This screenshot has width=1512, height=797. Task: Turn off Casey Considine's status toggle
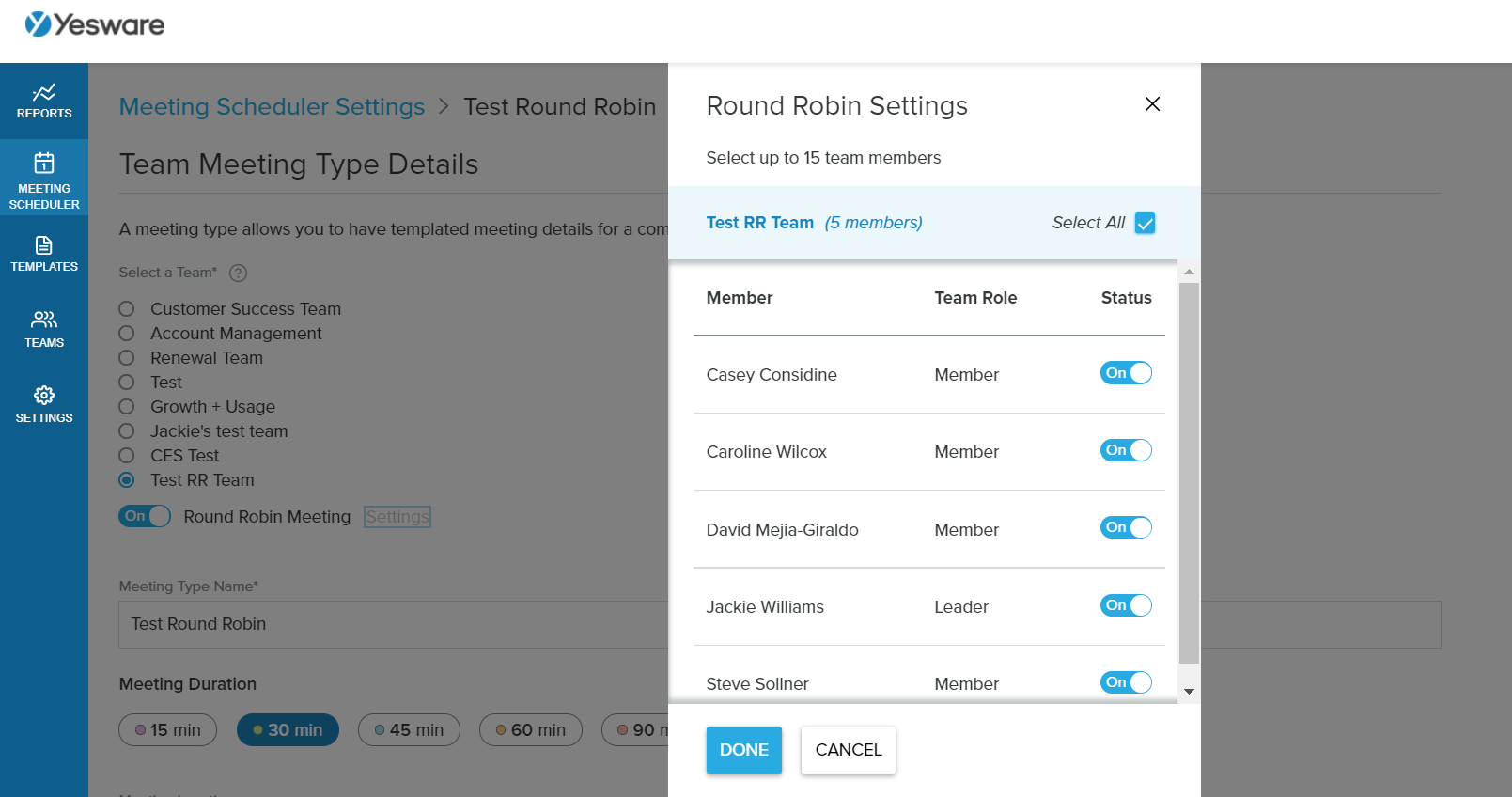coord(1126,373)
